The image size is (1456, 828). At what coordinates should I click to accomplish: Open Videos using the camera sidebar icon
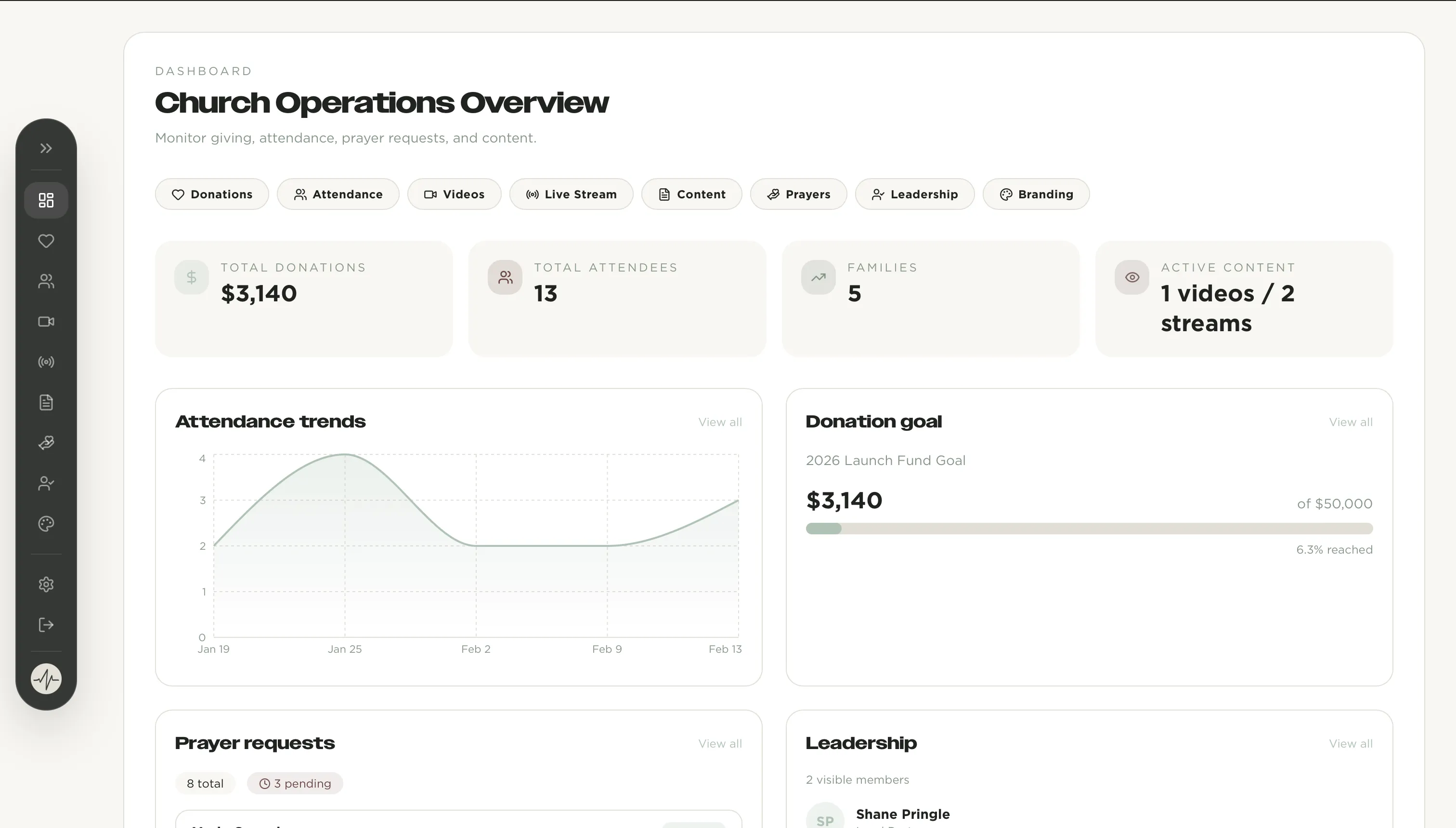point(46,321)
